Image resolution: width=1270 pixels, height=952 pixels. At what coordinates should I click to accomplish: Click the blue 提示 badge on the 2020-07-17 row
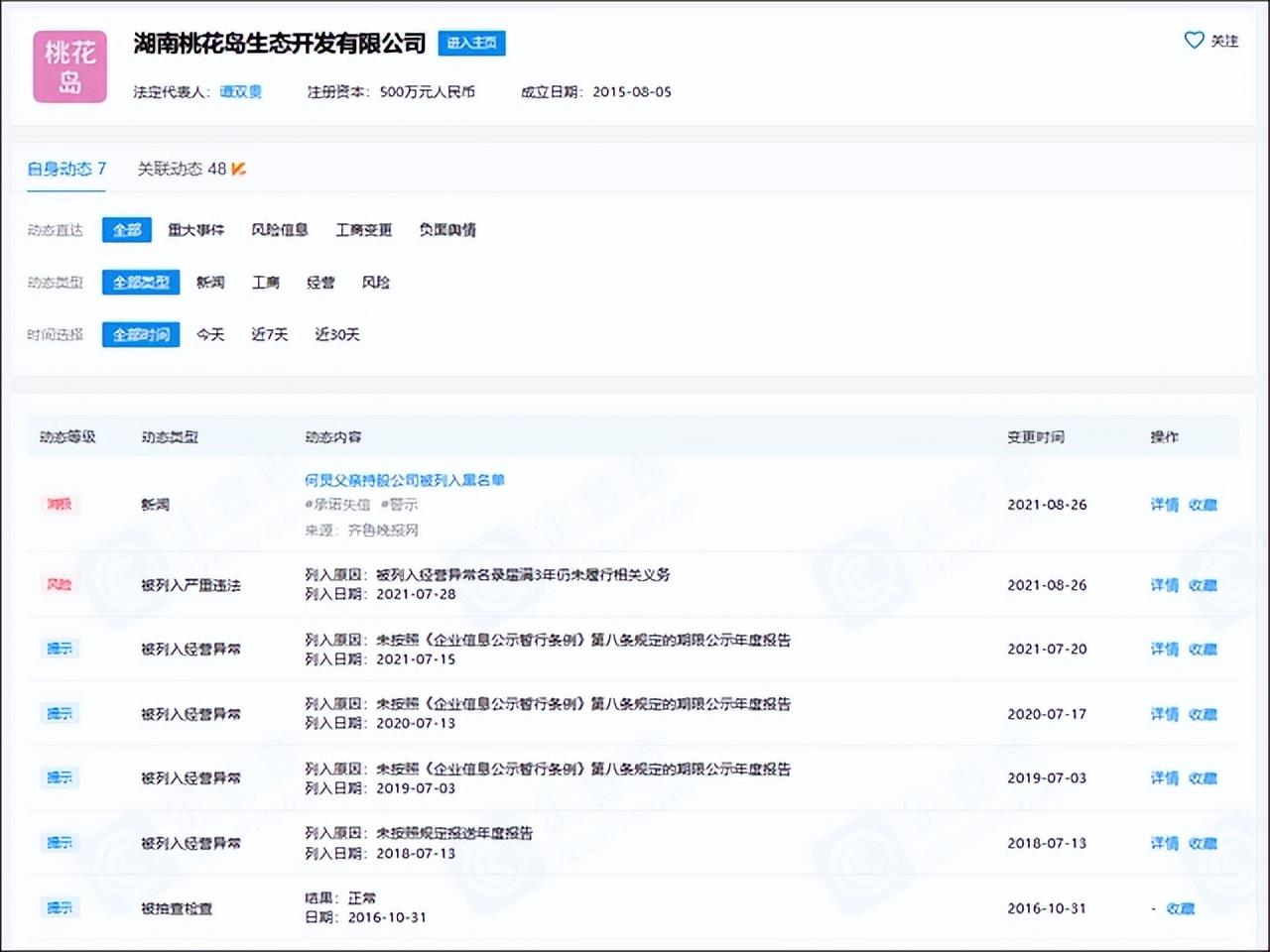click(60, 713)
